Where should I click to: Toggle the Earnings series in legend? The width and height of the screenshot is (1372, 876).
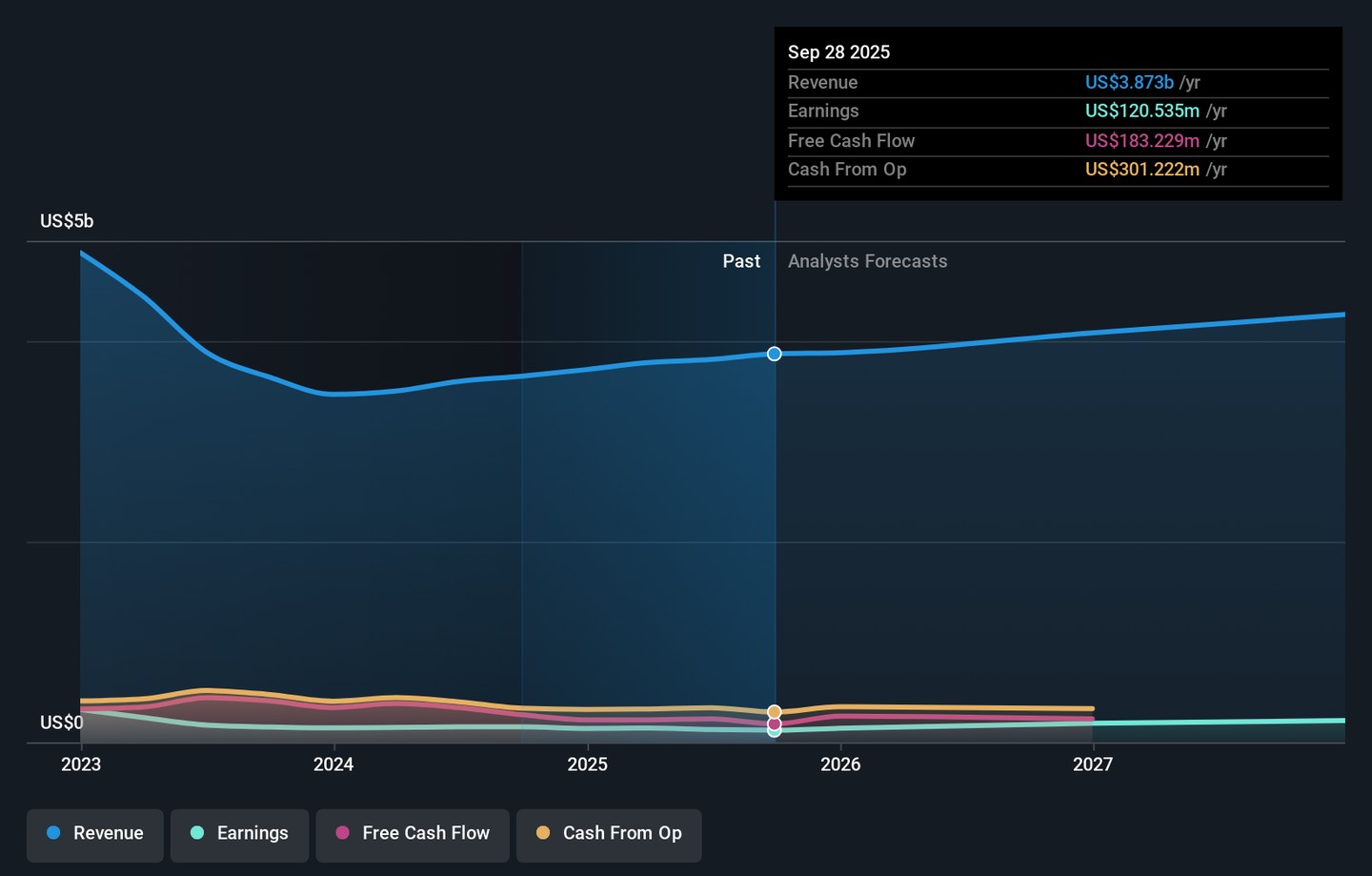tap(240, 833)
